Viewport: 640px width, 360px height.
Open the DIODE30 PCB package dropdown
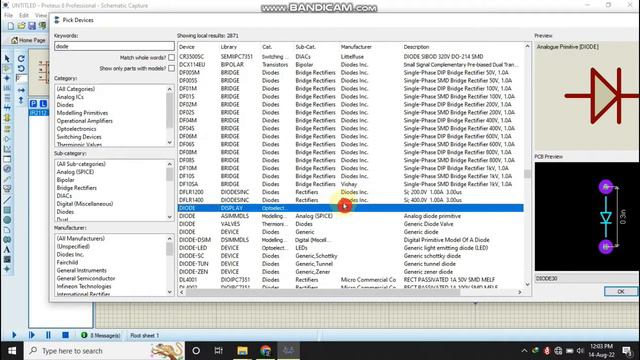click(587, 278)
